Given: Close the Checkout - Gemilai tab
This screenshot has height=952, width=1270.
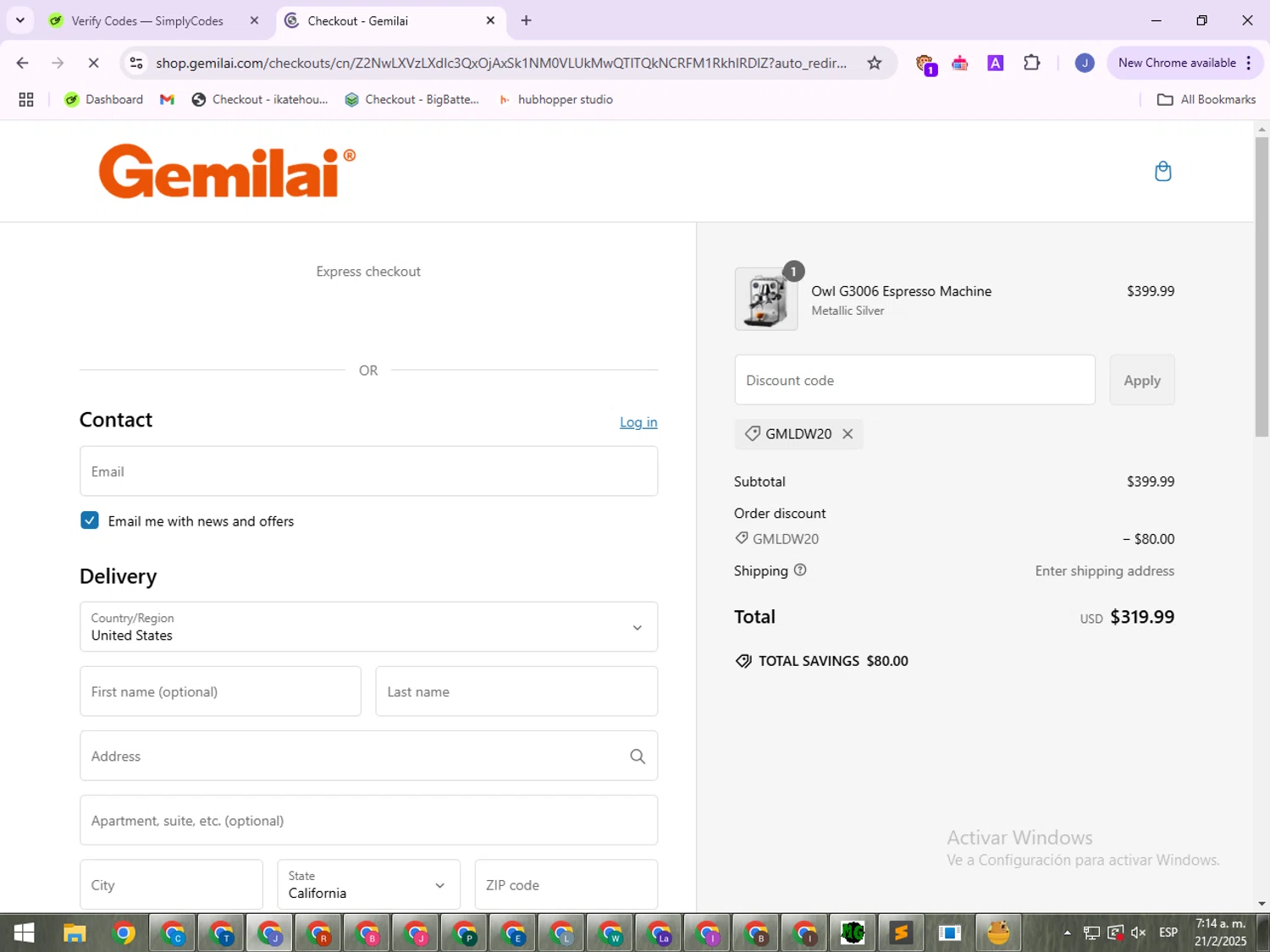Looking at the screenshot, I should tap(490, 20).
